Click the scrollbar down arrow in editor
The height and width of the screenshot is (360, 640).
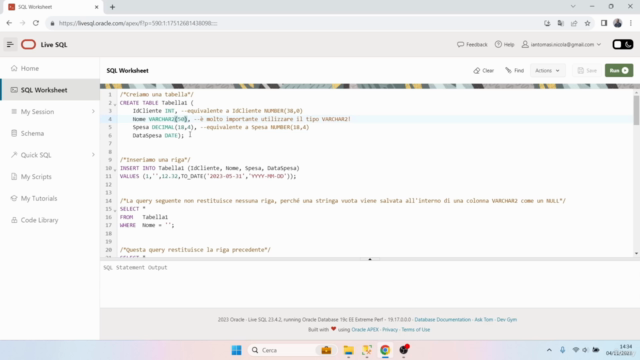pos(636,253)
